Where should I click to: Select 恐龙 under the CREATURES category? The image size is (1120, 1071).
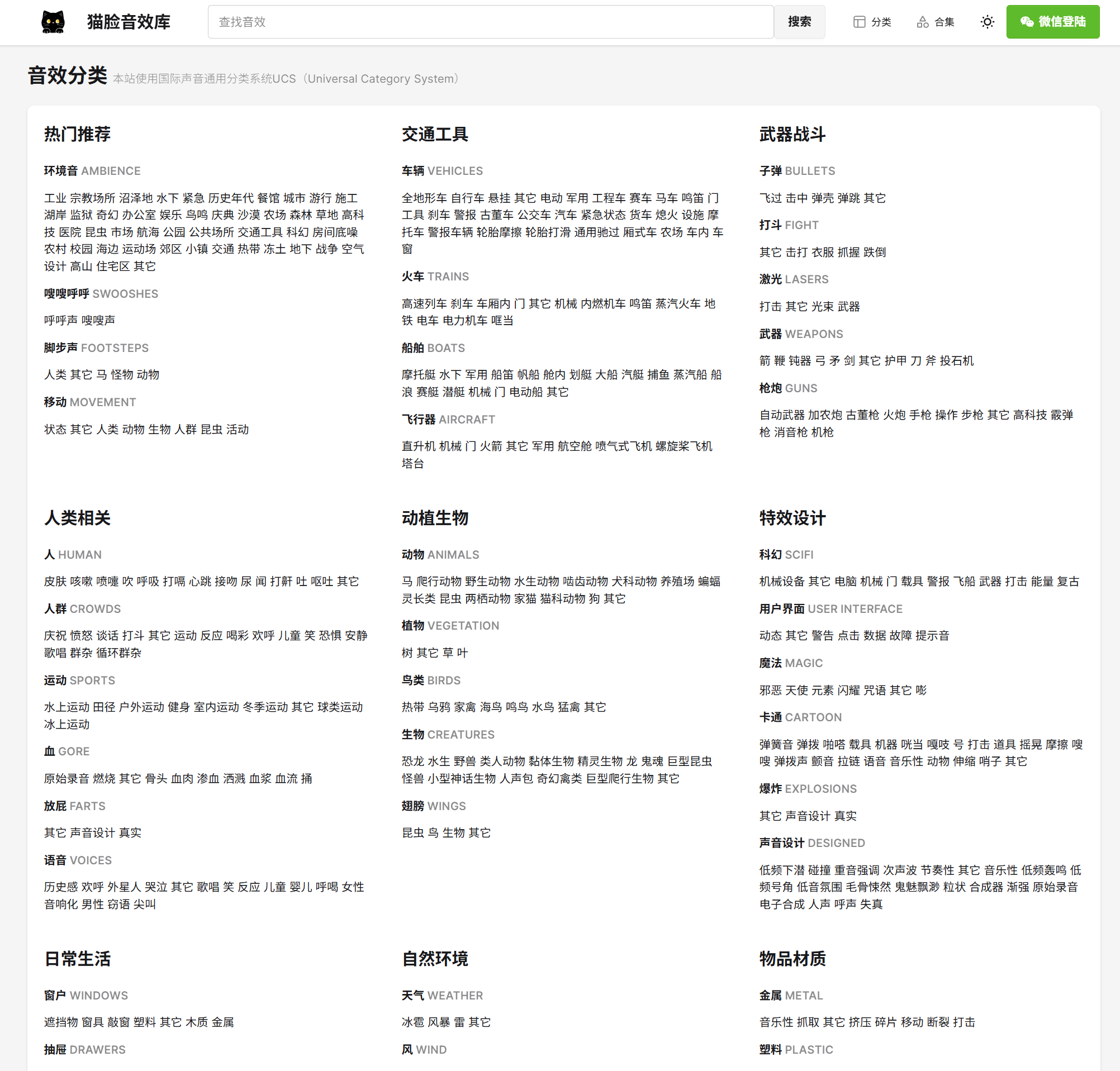click(412, 761)
